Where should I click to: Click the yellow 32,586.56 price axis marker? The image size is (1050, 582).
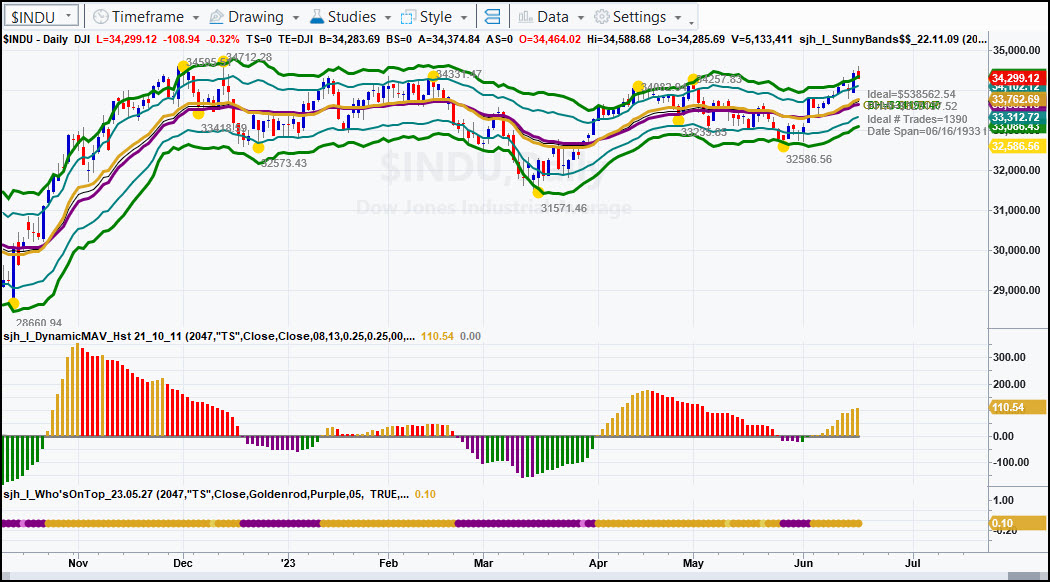pyautogui.click(x=1016, y=146)
